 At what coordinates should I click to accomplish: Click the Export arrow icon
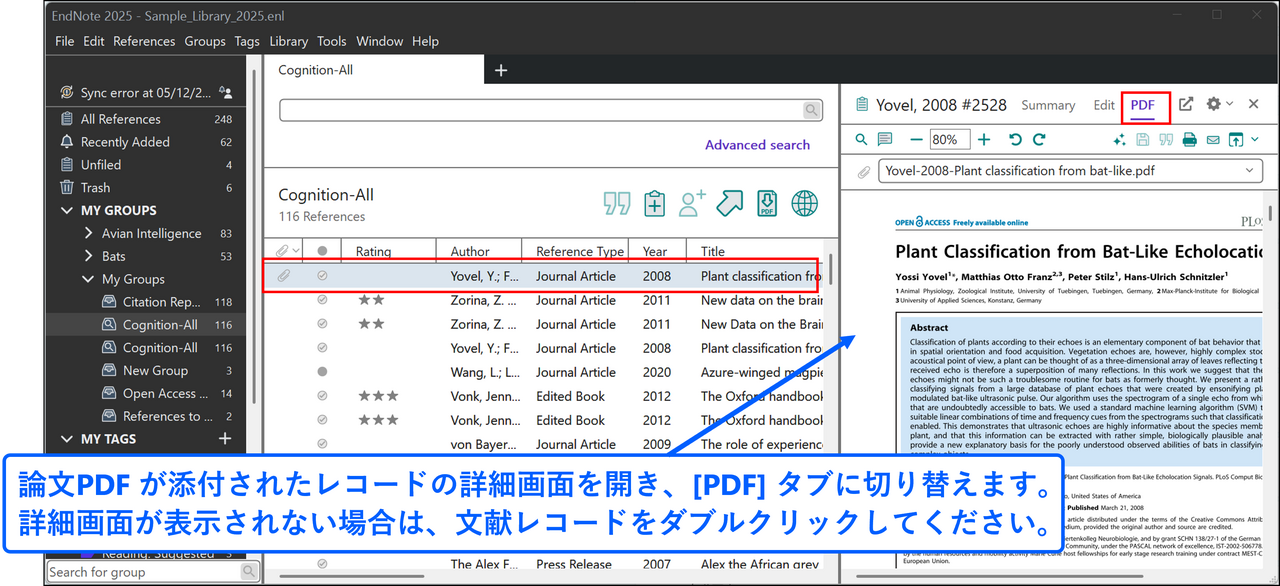click(x=730, y=203)
